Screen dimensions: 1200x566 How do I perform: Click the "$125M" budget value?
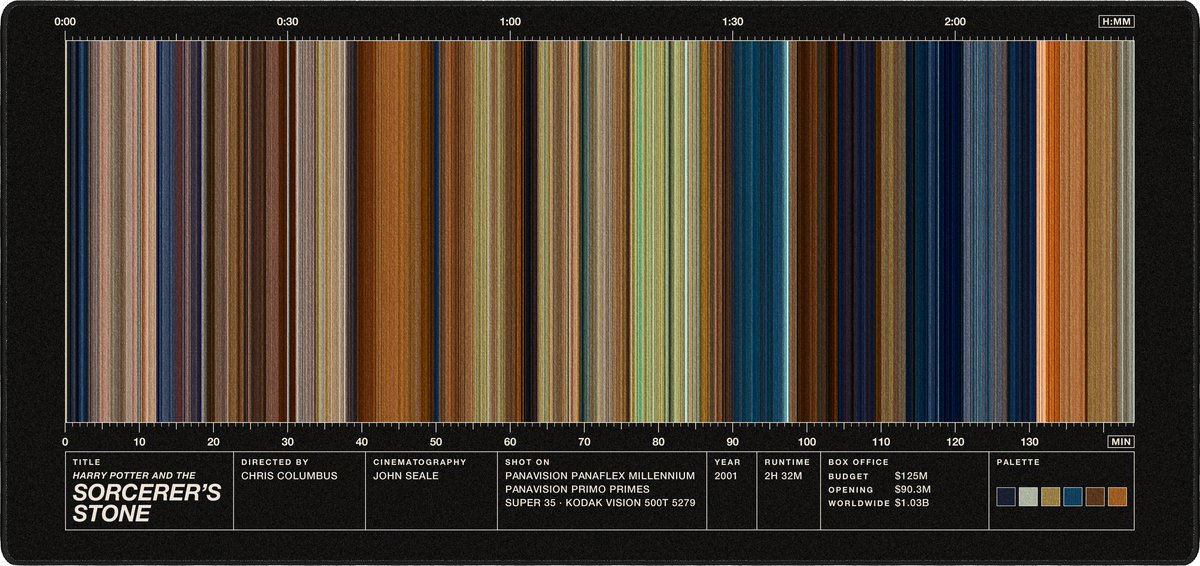(x=909, y=476)
